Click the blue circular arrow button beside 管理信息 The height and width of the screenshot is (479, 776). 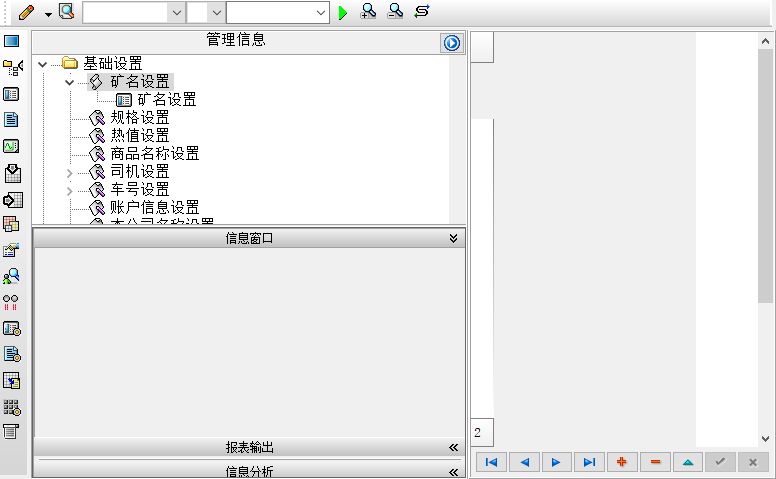pos(451,43)
